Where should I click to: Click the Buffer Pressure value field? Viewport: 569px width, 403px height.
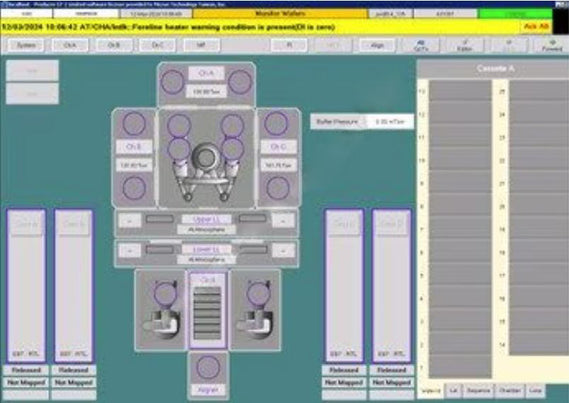(389, 122)
